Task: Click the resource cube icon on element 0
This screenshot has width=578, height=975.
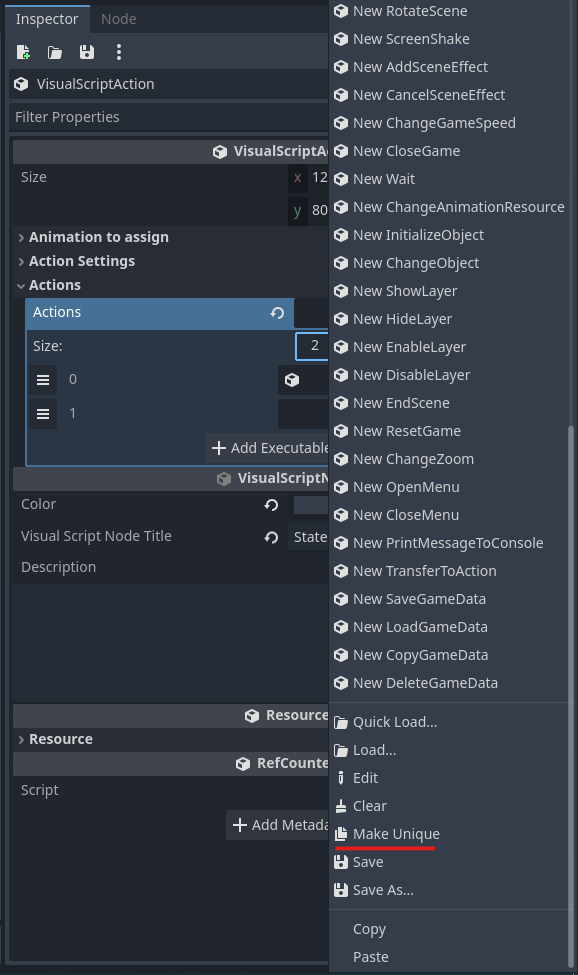Action: click(292, 380)
